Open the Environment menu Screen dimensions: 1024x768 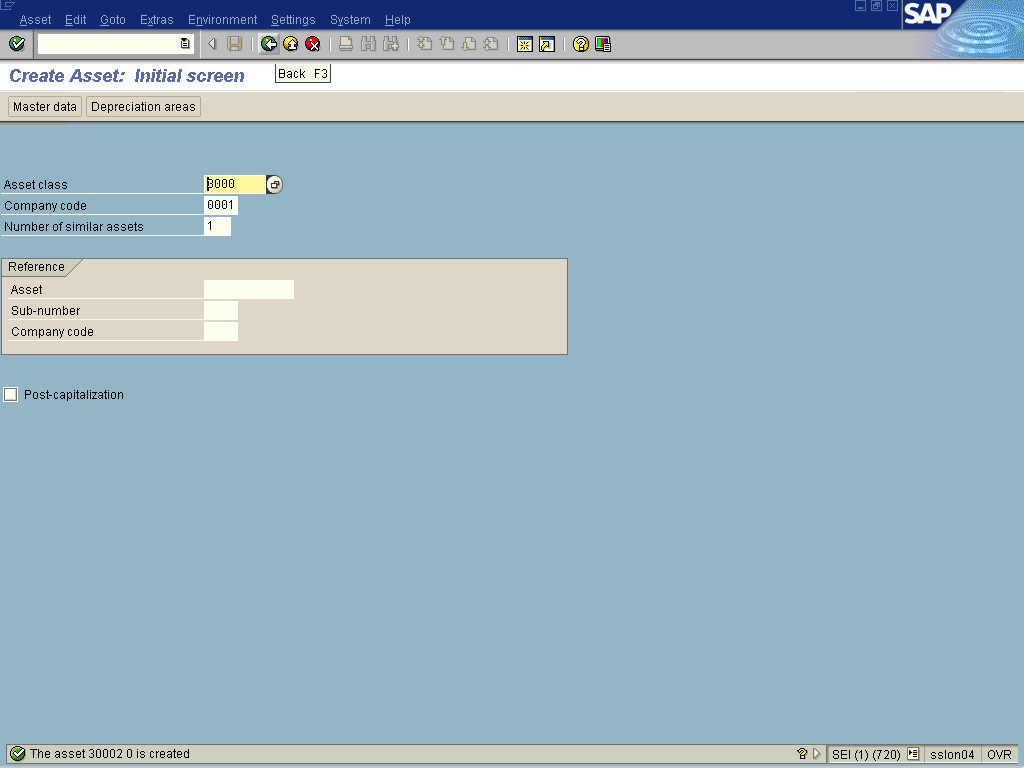222,20
